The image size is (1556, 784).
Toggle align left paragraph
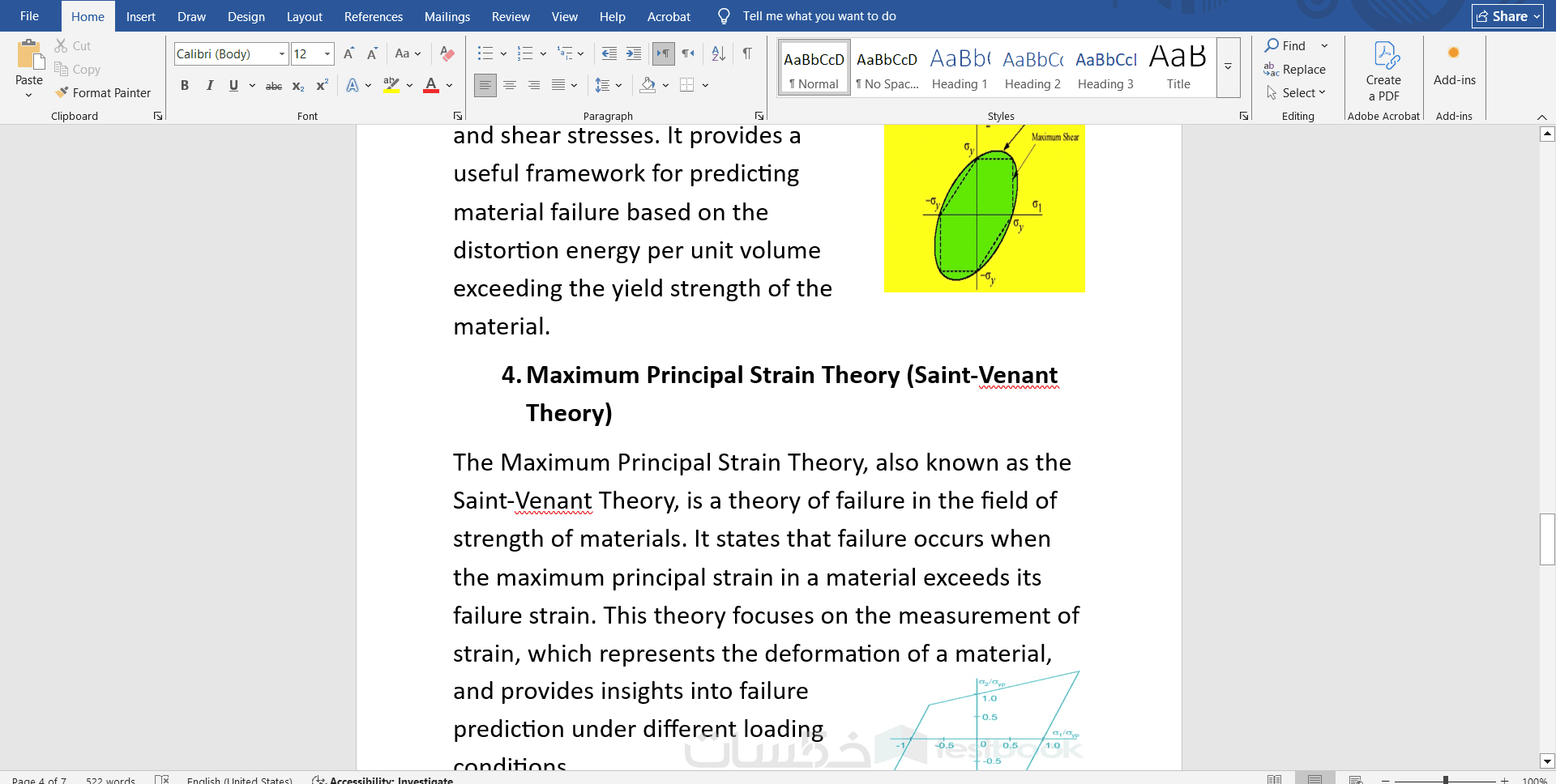tap(485, 85)
